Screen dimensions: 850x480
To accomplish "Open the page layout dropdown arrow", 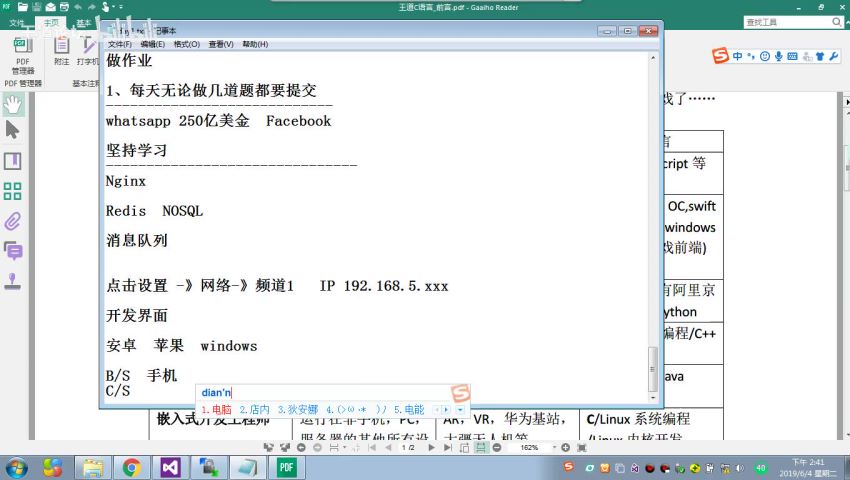I will [345, 447].
